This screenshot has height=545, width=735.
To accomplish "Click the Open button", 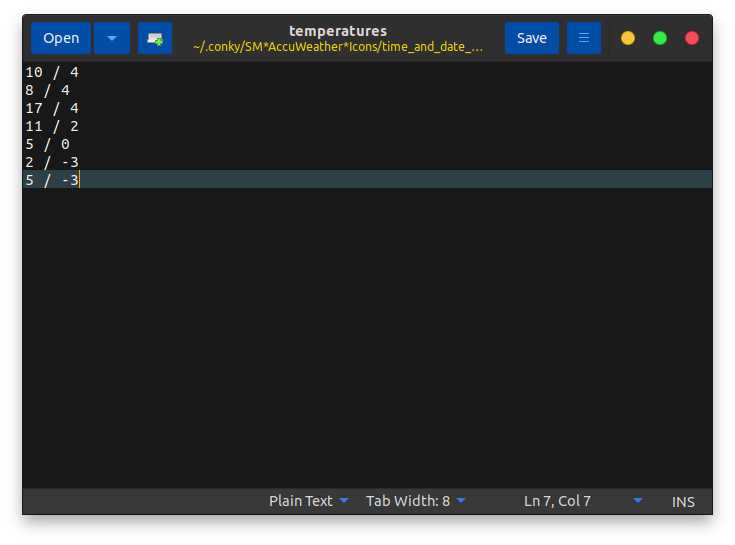I will point(61,38).
